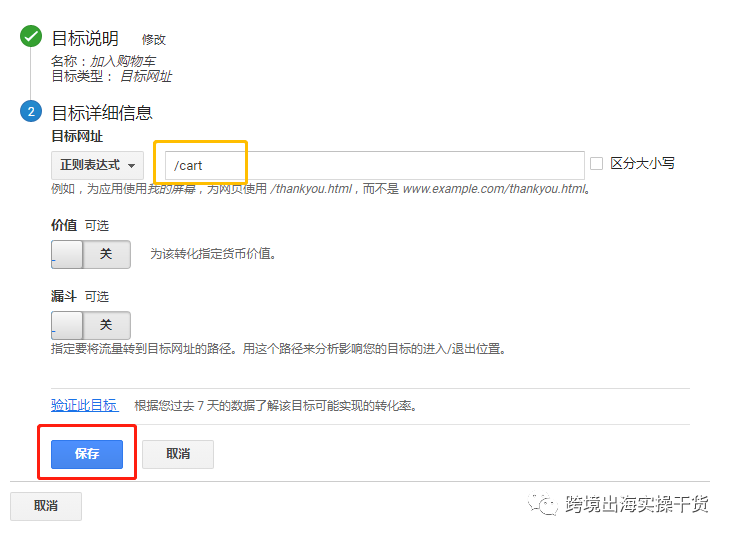Viewport: 732px width, 537px height.
Task: Enable the 区分大小写 checkbox
Action: (x=596, y=164)
